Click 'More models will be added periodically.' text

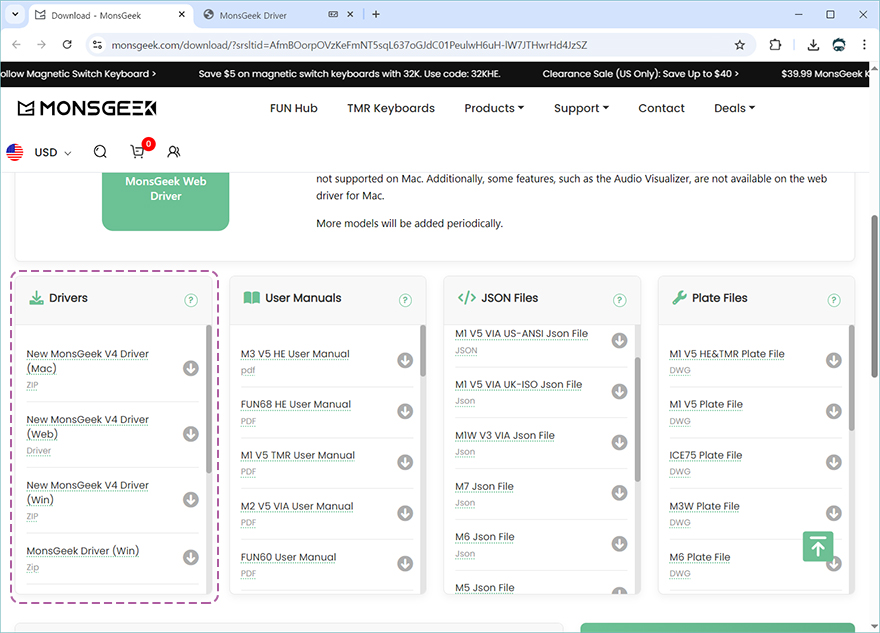pos(409,223)
